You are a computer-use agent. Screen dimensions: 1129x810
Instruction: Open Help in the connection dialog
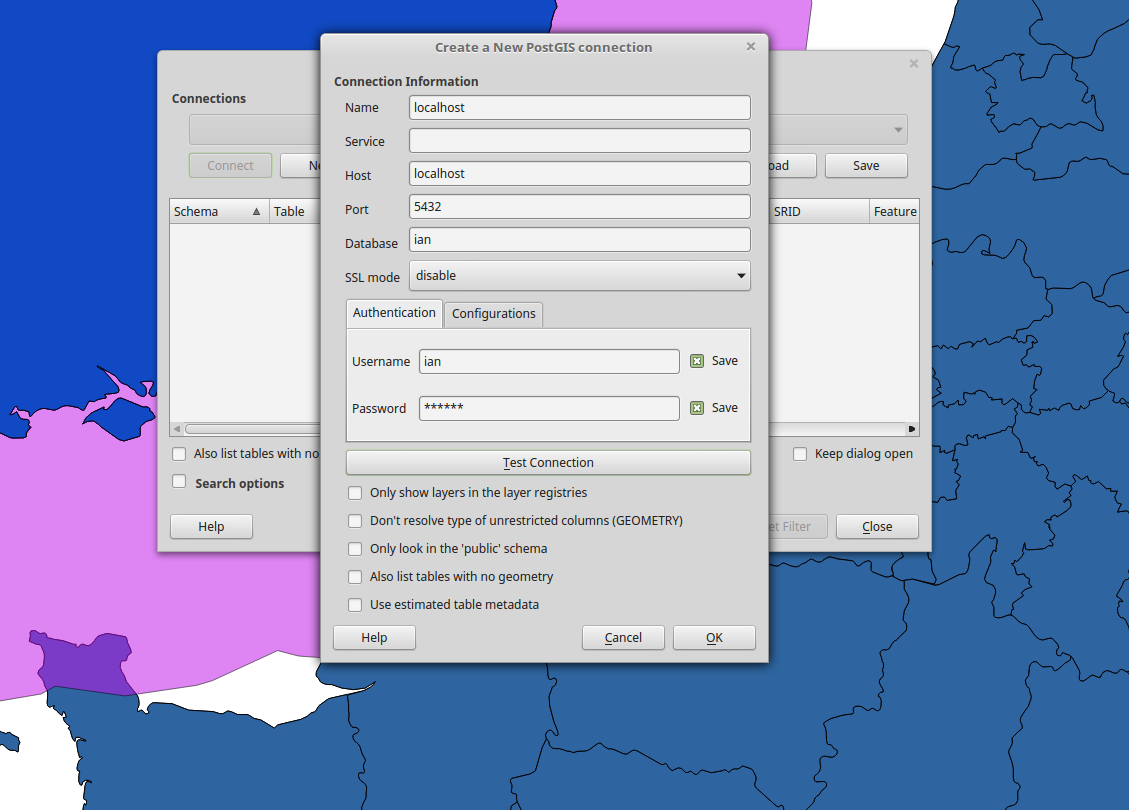pyautogui.click(x=374, y=638)
